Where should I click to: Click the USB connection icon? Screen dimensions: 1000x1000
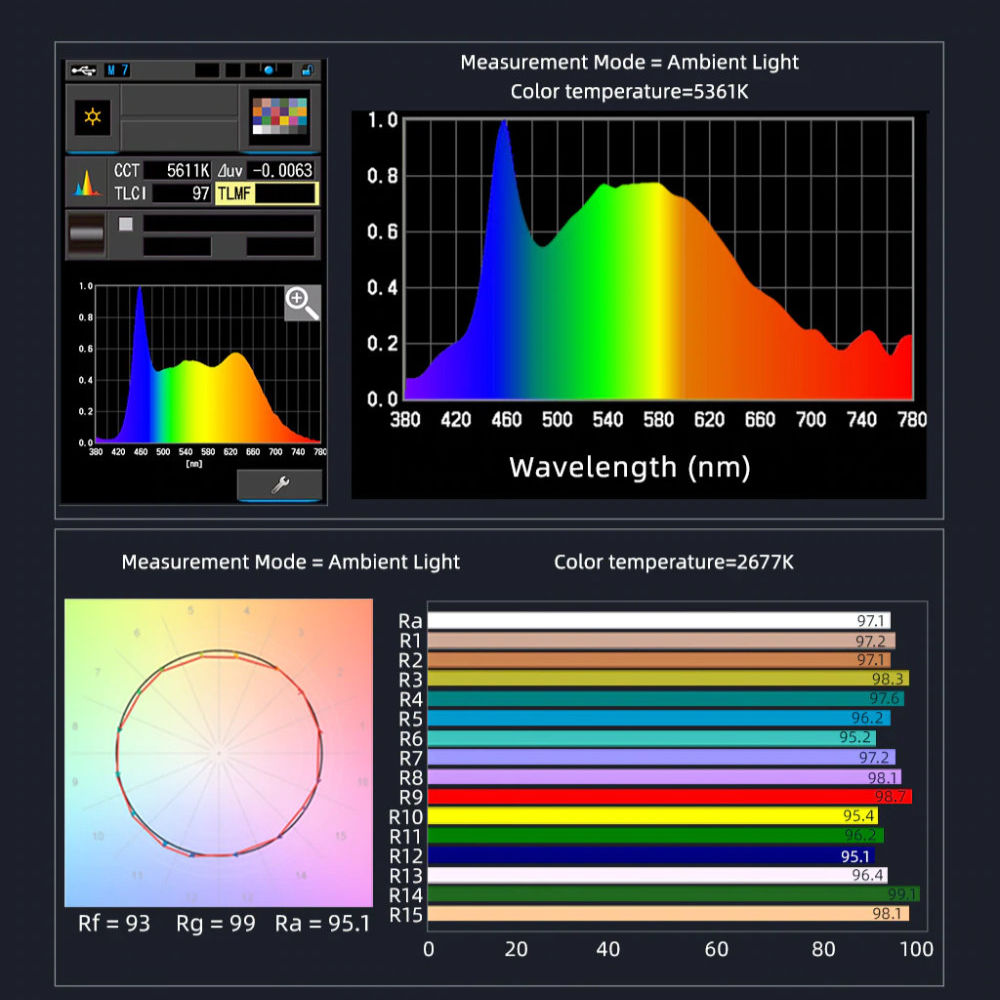pos(82,70)
